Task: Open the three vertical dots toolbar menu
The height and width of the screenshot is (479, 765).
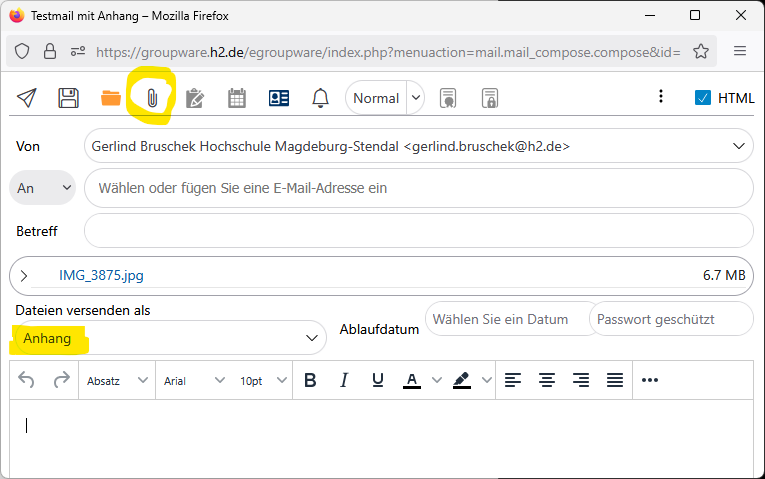Action: tap(660, 97)
